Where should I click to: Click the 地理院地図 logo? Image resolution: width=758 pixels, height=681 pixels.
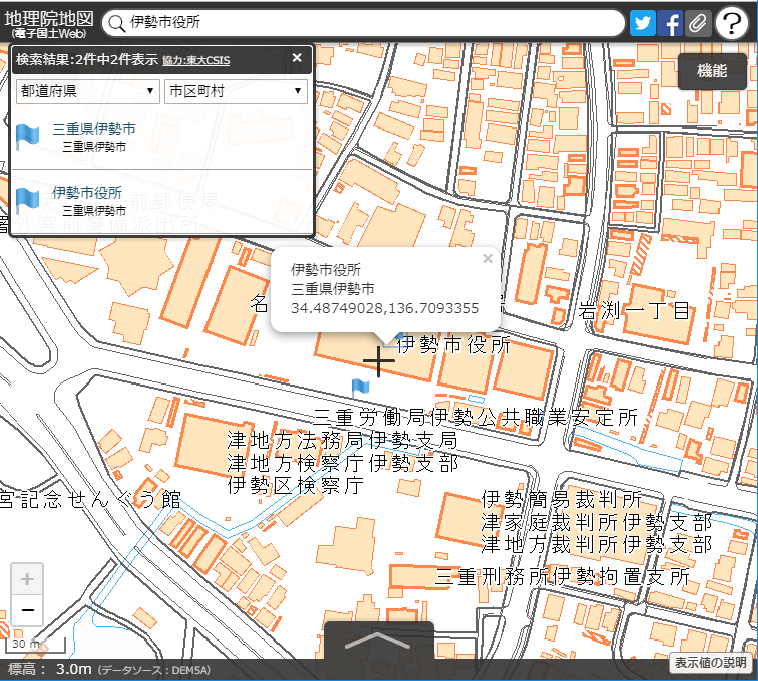49,23
